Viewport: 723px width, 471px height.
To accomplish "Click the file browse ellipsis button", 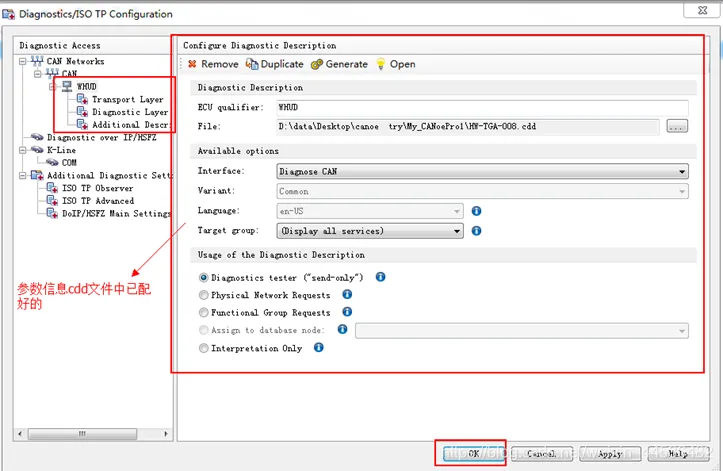I will point(677,126).
